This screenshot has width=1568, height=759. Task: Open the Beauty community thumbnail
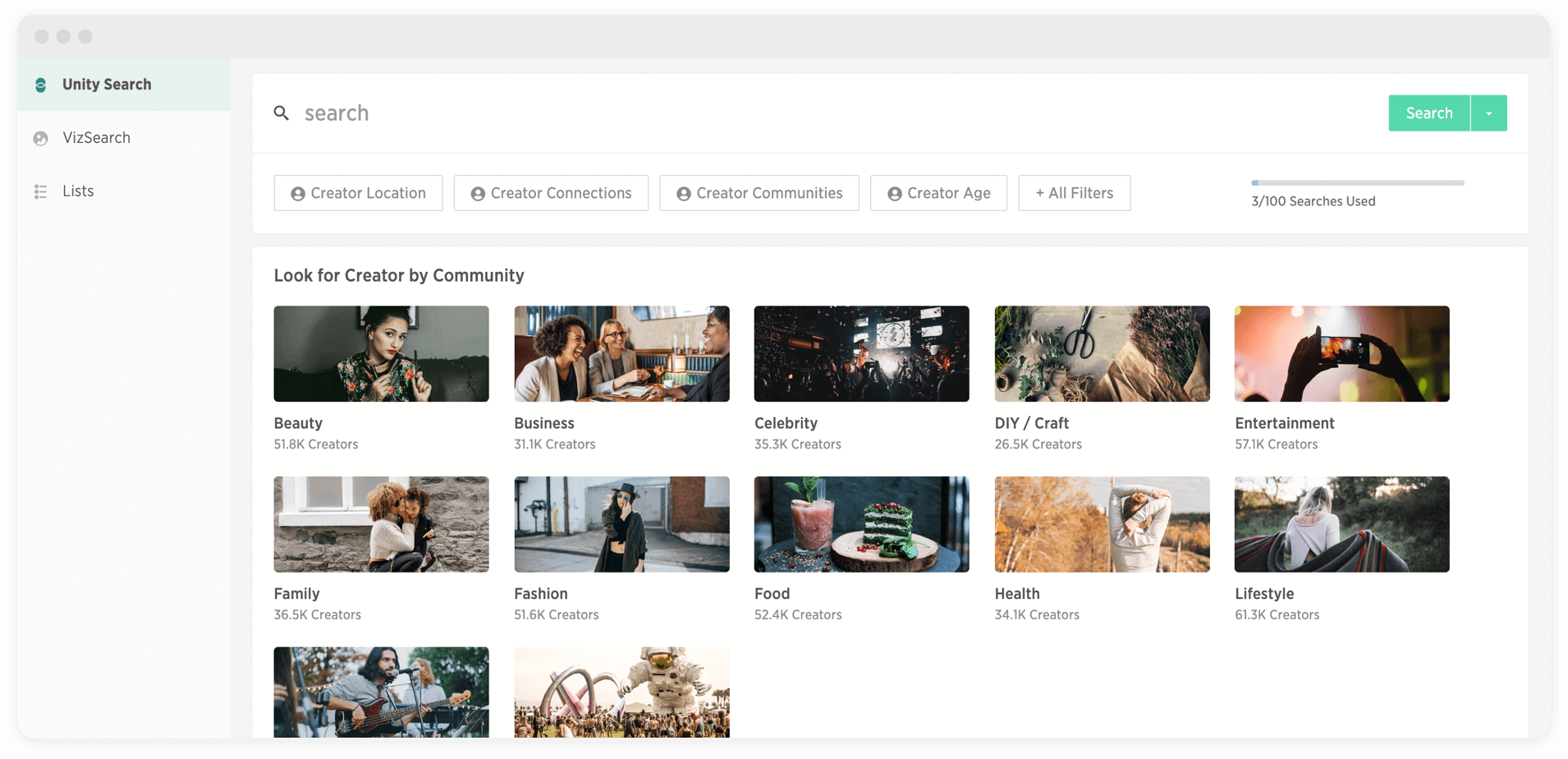pos(382,354)
